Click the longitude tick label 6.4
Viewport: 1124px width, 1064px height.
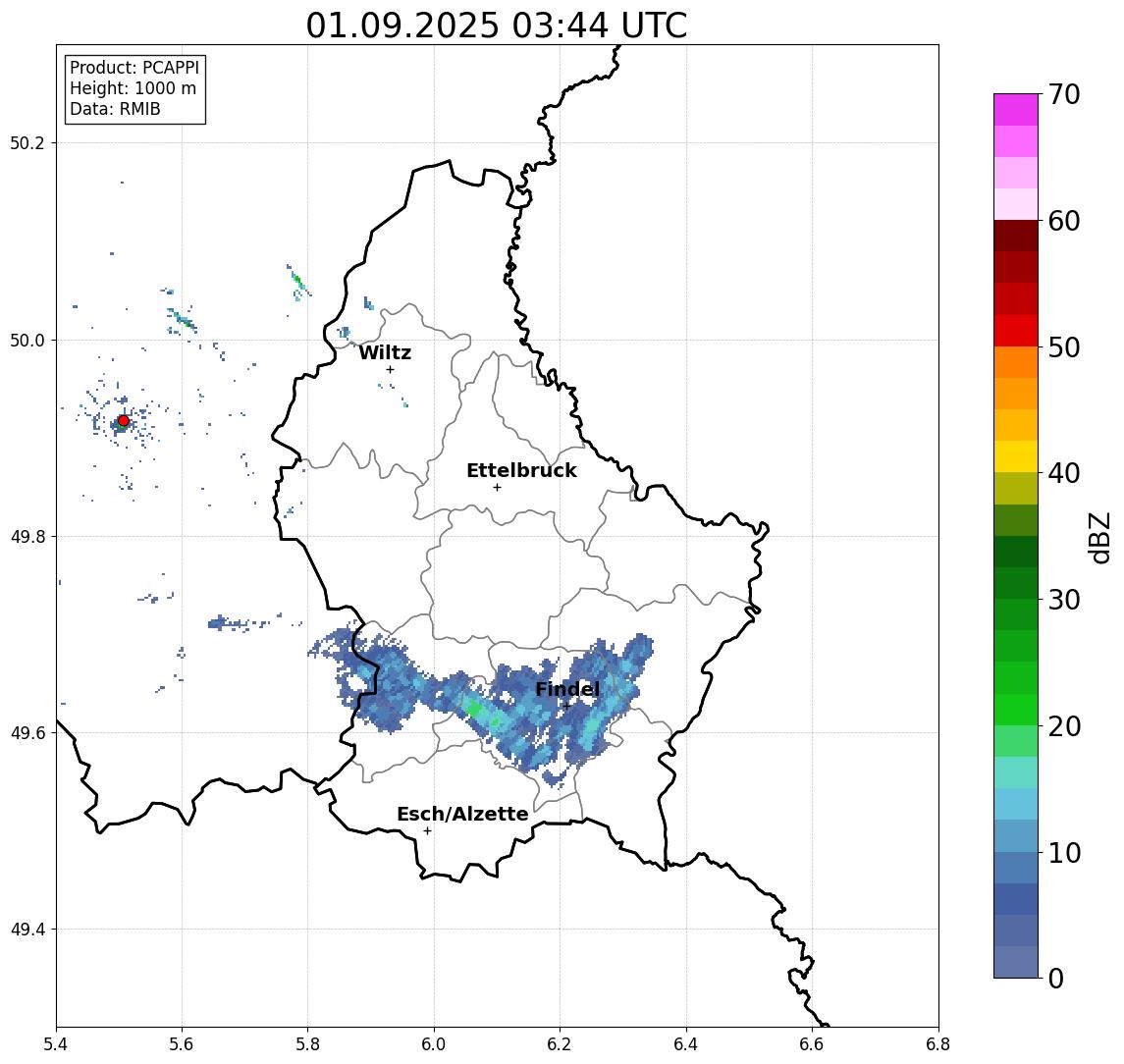(x=686, y=1044)
